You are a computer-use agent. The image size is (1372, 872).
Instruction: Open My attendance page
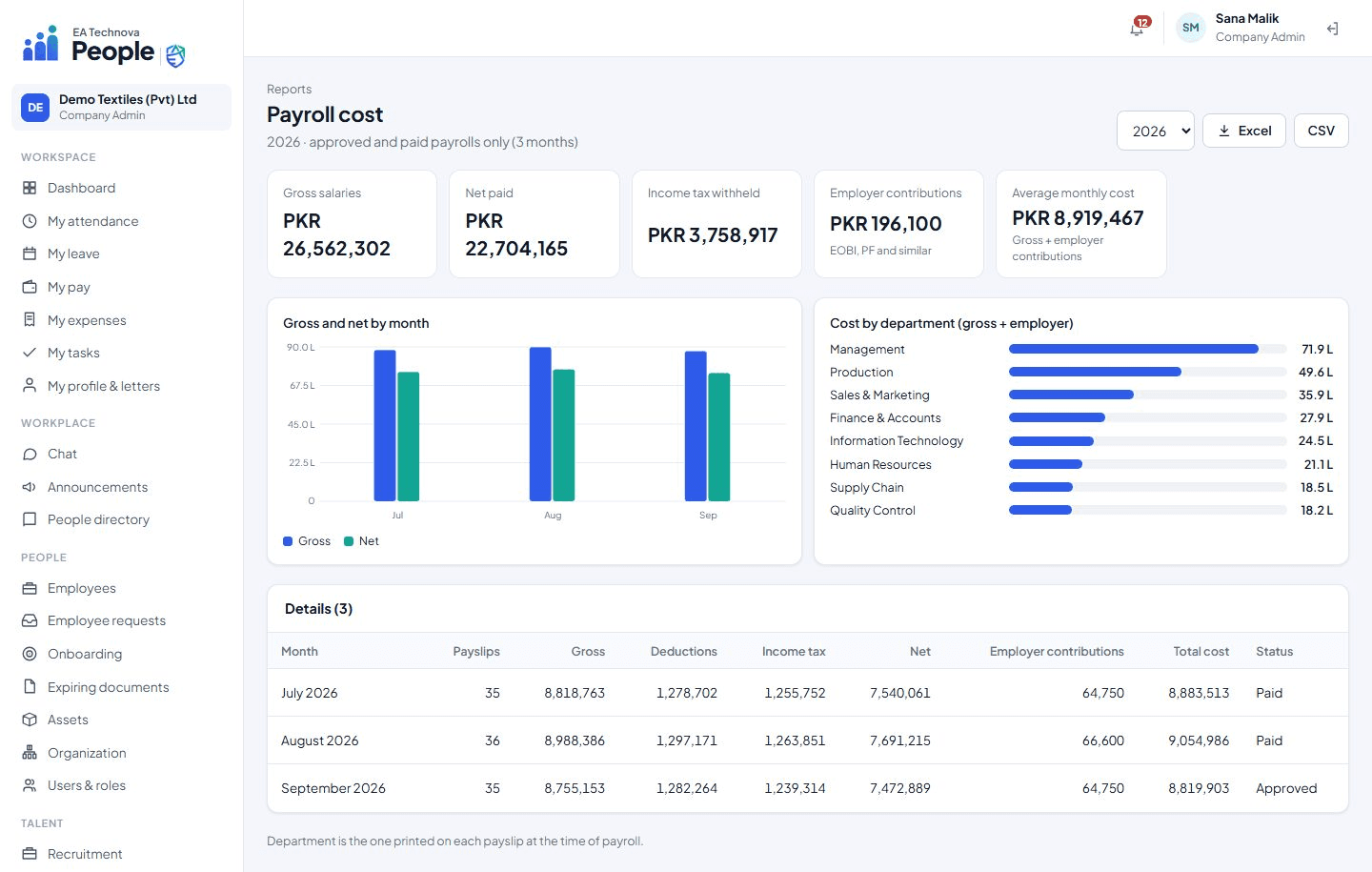click(121, 221)
